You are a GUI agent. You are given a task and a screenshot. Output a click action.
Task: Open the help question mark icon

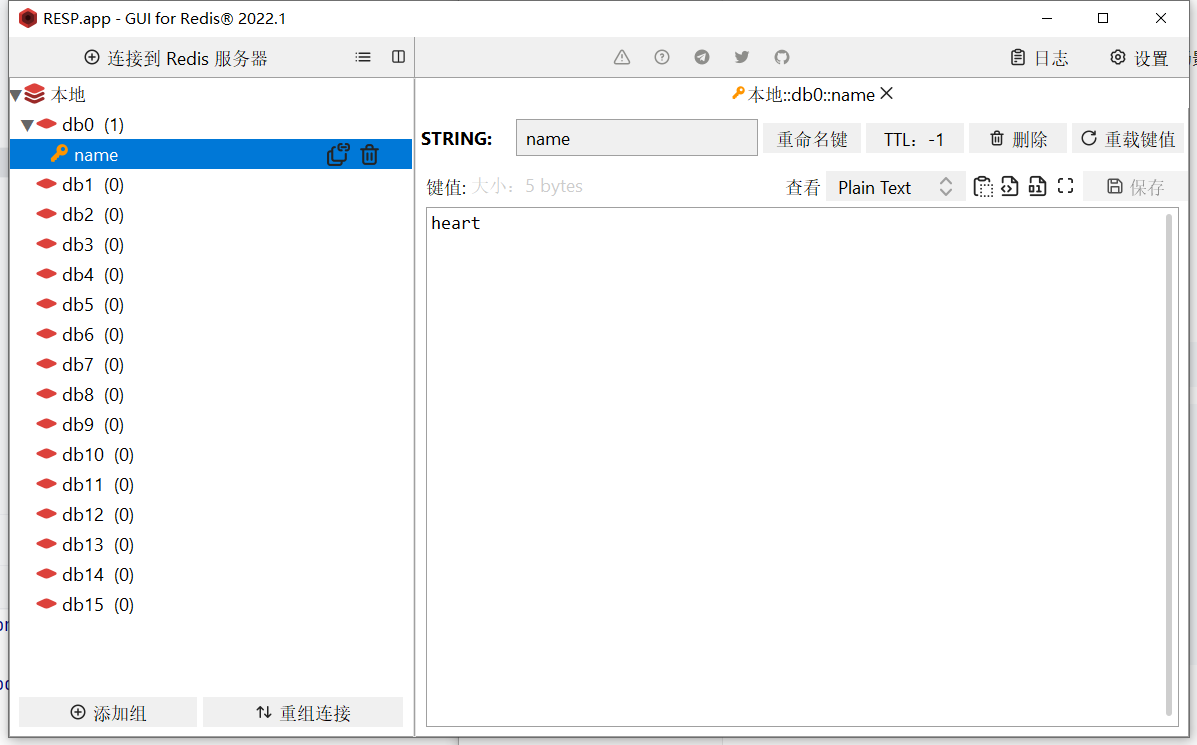662,57
